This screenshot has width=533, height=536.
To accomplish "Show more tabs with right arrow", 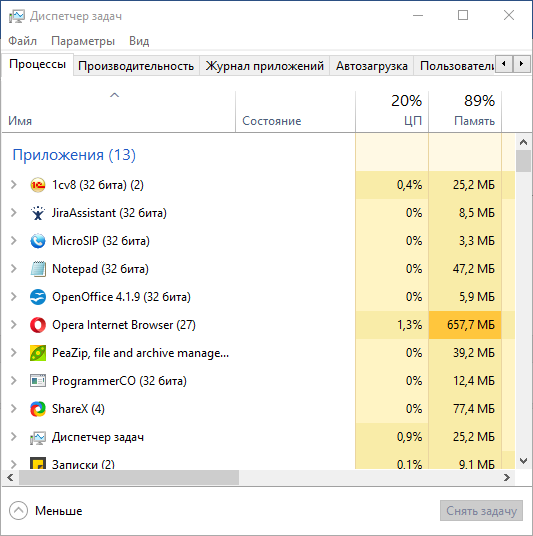I will (x=521, y=64).
